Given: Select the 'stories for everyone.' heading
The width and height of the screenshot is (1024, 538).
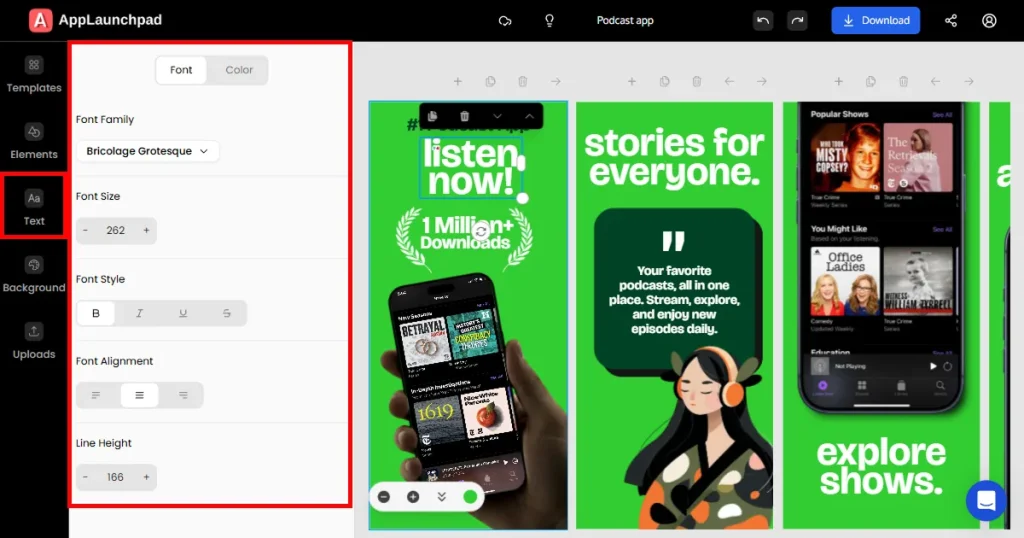Looking at the screenshot, I should [675, 157].
